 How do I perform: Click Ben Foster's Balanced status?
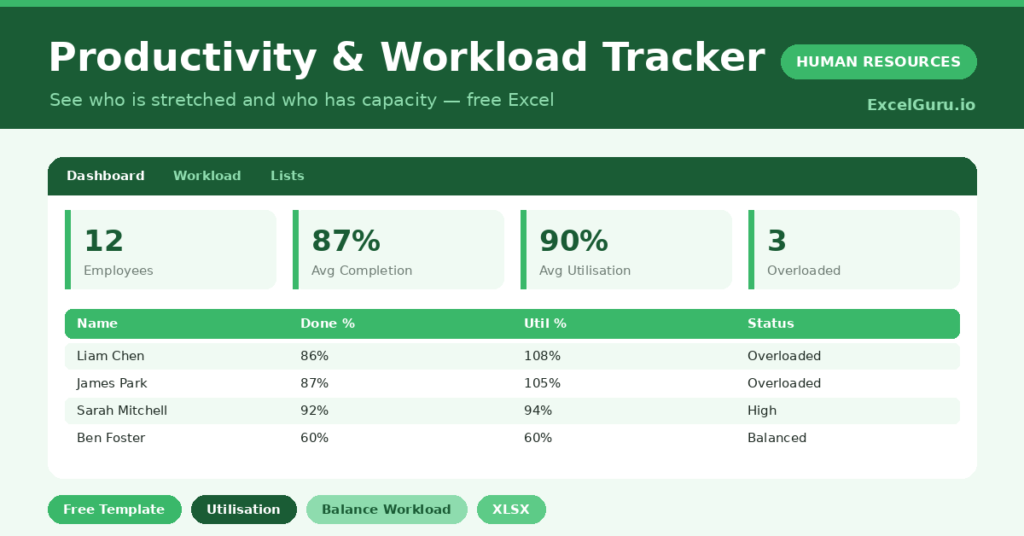click(776, 438)
